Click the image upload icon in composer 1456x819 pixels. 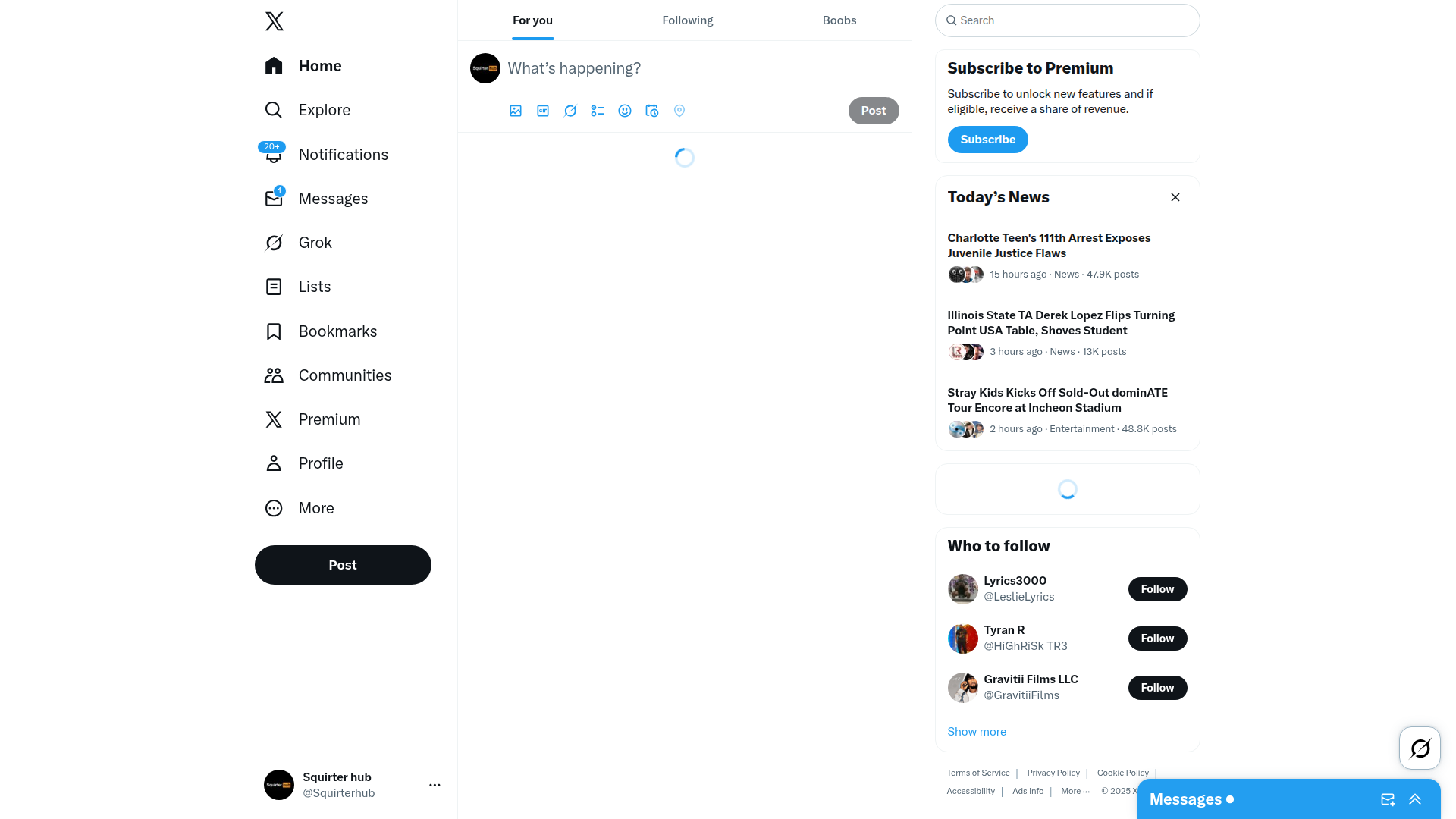tap(516, 111)
